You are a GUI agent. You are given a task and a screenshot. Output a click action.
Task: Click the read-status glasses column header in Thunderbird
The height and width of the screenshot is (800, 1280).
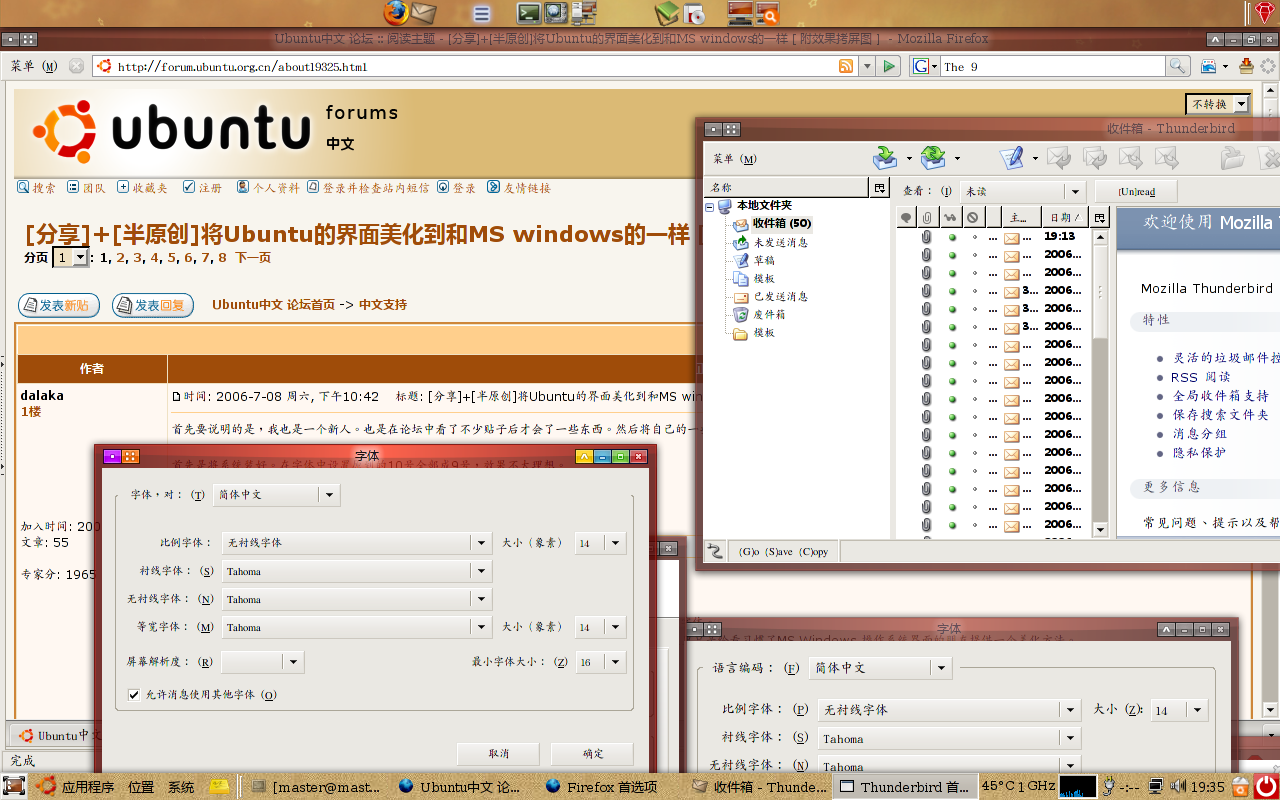tap(950, 217)
